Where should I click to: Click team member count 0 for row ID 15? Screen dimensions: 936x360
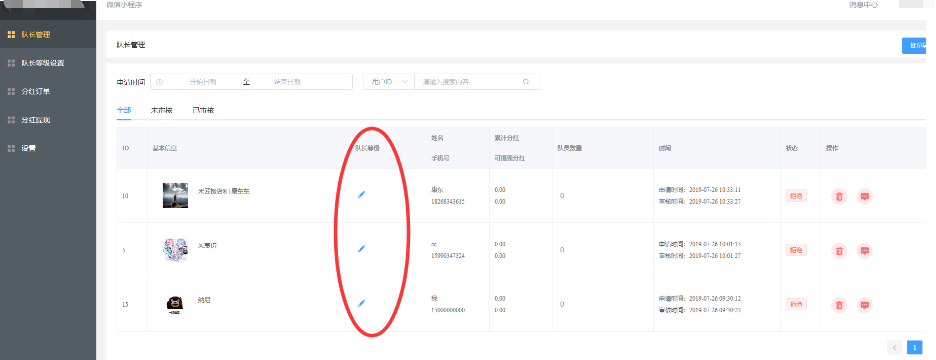(x=562, y=304)
